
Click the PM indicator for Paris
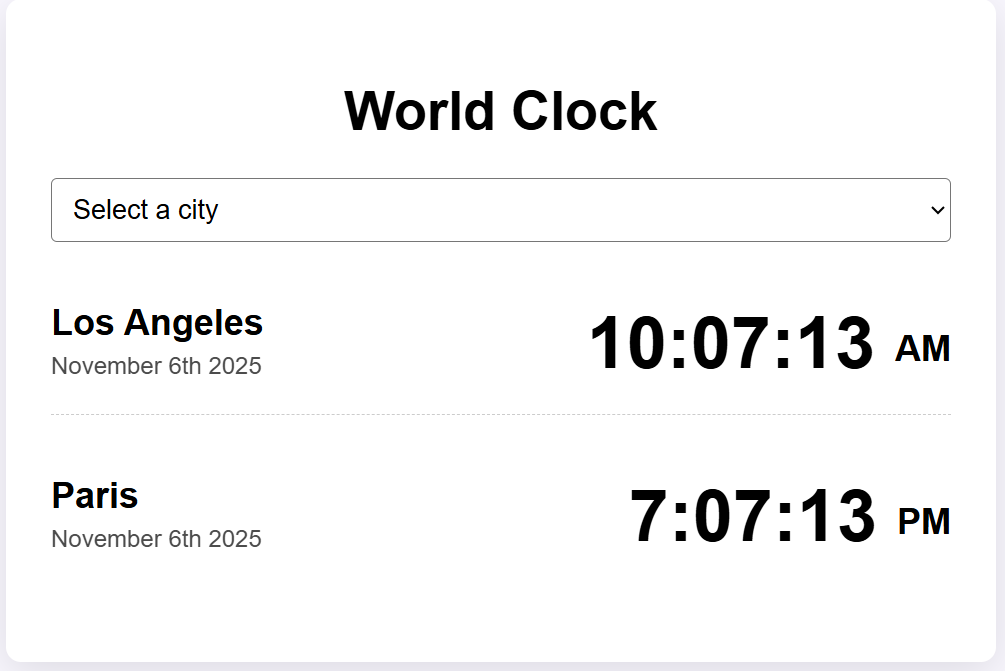pyautogui.click(x=924, y=522)
